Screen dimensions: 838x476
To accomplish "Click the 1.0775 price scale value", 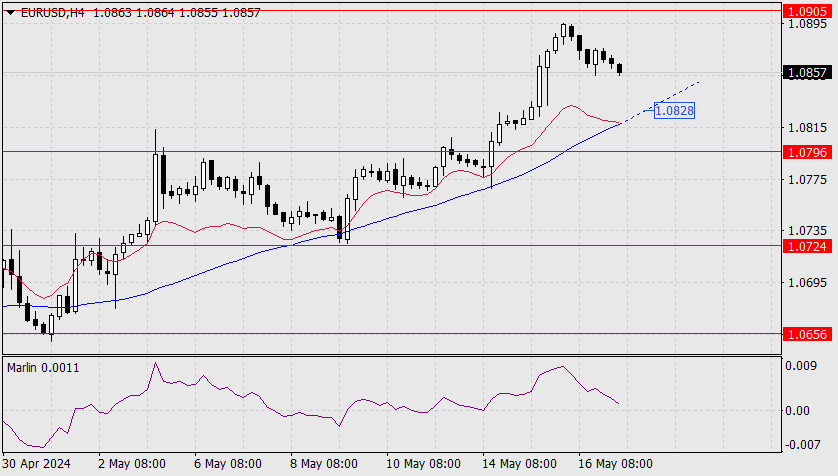I will [x=808, y=180].
